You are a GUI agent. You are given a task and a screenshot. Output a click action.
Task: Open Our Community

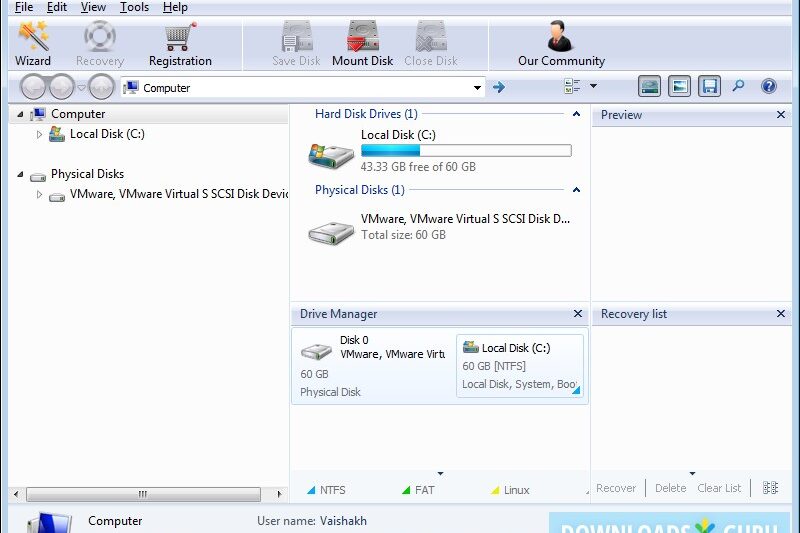[561, 44]
